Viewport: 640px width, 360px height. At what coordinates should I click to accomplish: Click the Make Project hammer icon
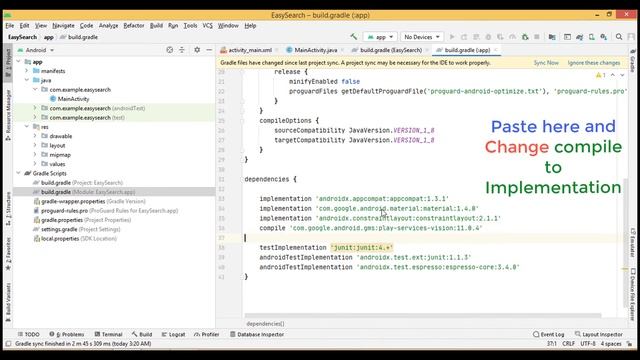click(x=353, y=37)
